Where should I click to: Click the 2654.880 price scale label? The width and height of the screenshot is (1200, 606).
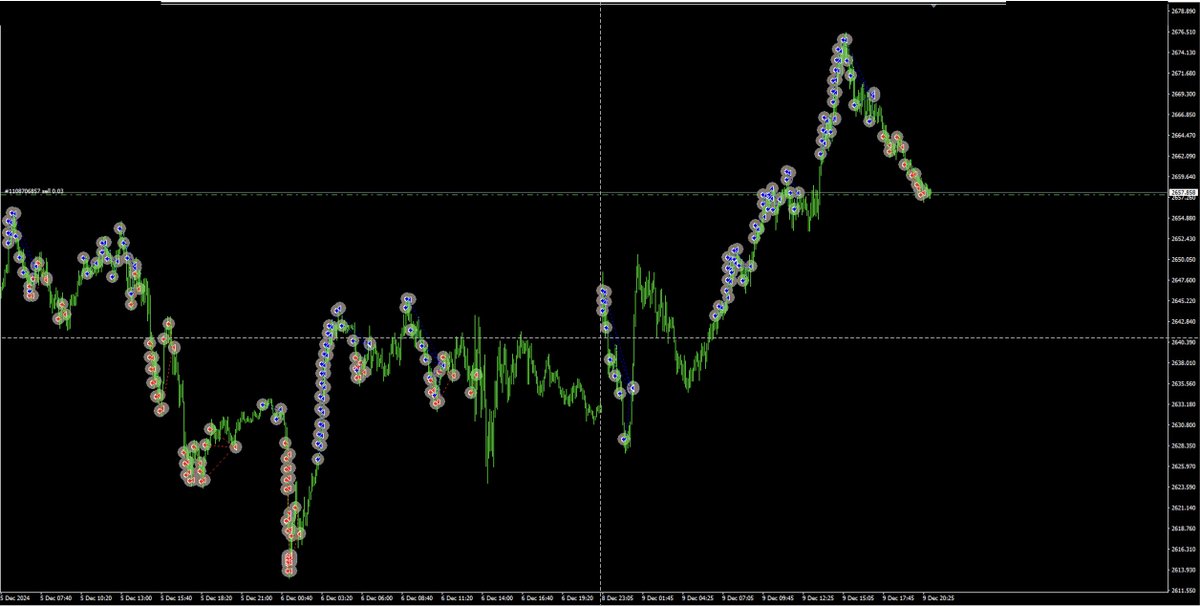1183,218
